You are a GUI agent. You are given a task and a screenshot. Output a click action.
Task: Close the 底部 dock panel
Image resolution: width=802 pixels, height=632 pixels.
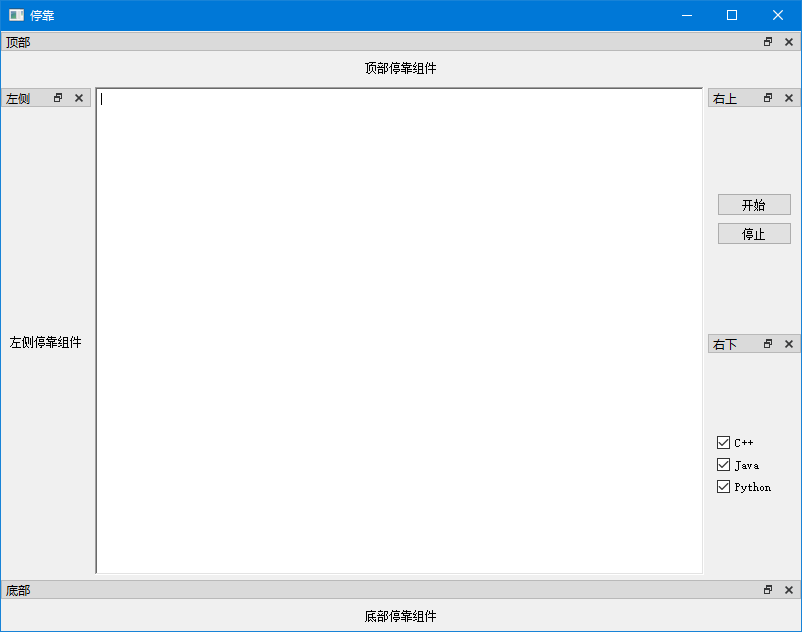(x=789, y=590)
